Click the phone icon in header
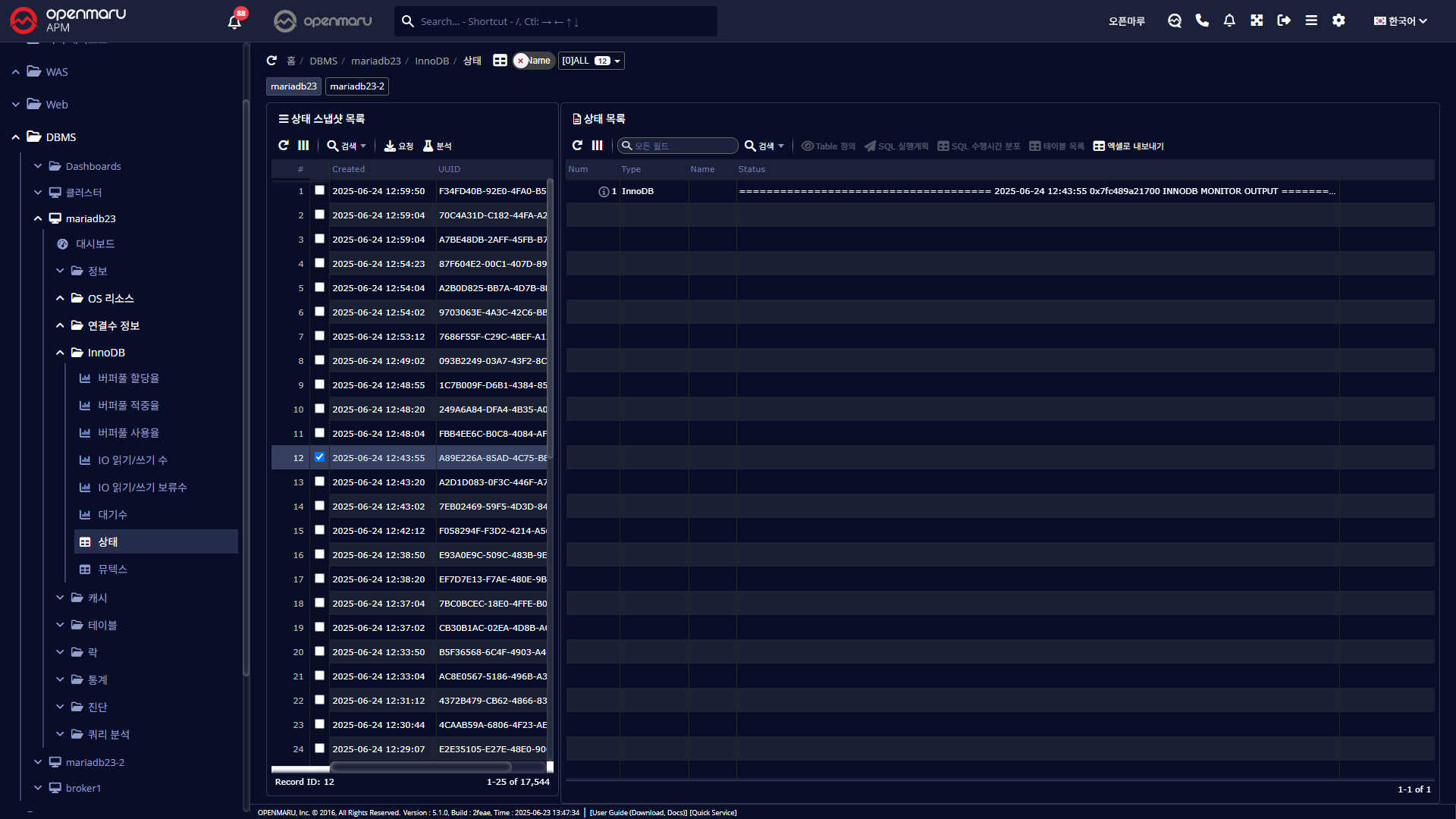Viewport: 1456px width, 819px height. [x=1202, y=20]
